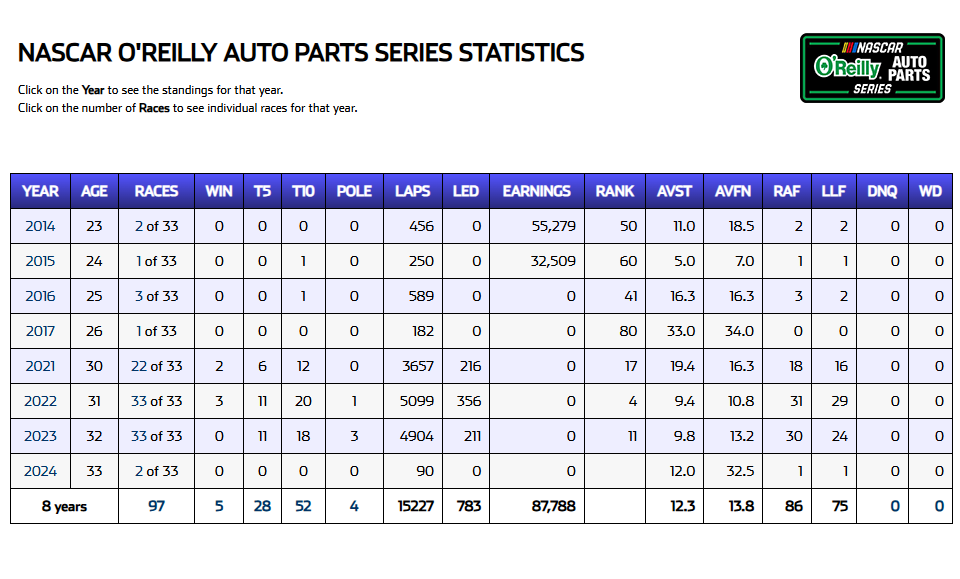Open the 2015 year standings link
Viewport: 960px width, 579px height.
pyautogui.click(x=40, y=261)
